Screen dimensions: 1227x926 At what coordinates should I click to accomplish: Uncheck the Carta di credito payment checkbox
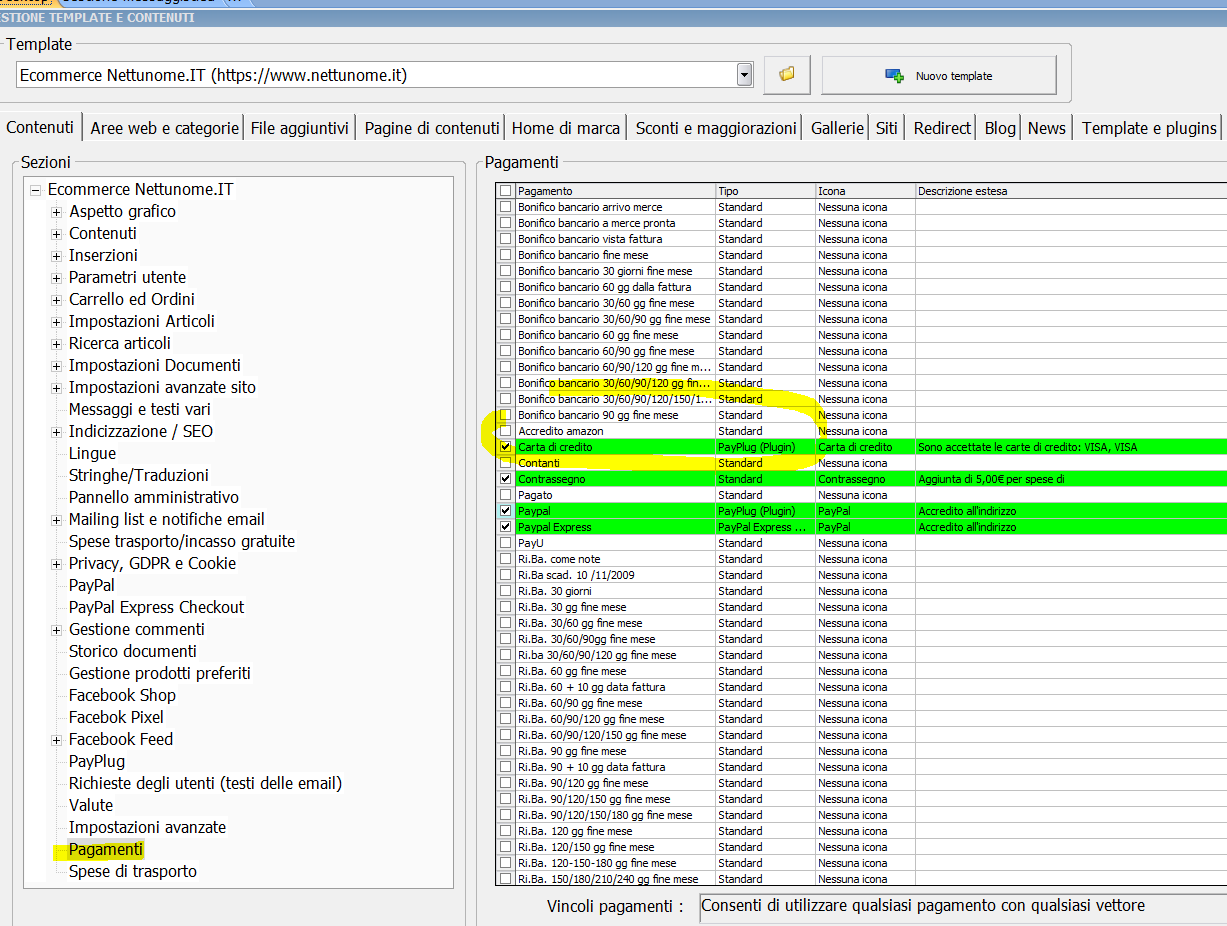[x=506, y=447]
